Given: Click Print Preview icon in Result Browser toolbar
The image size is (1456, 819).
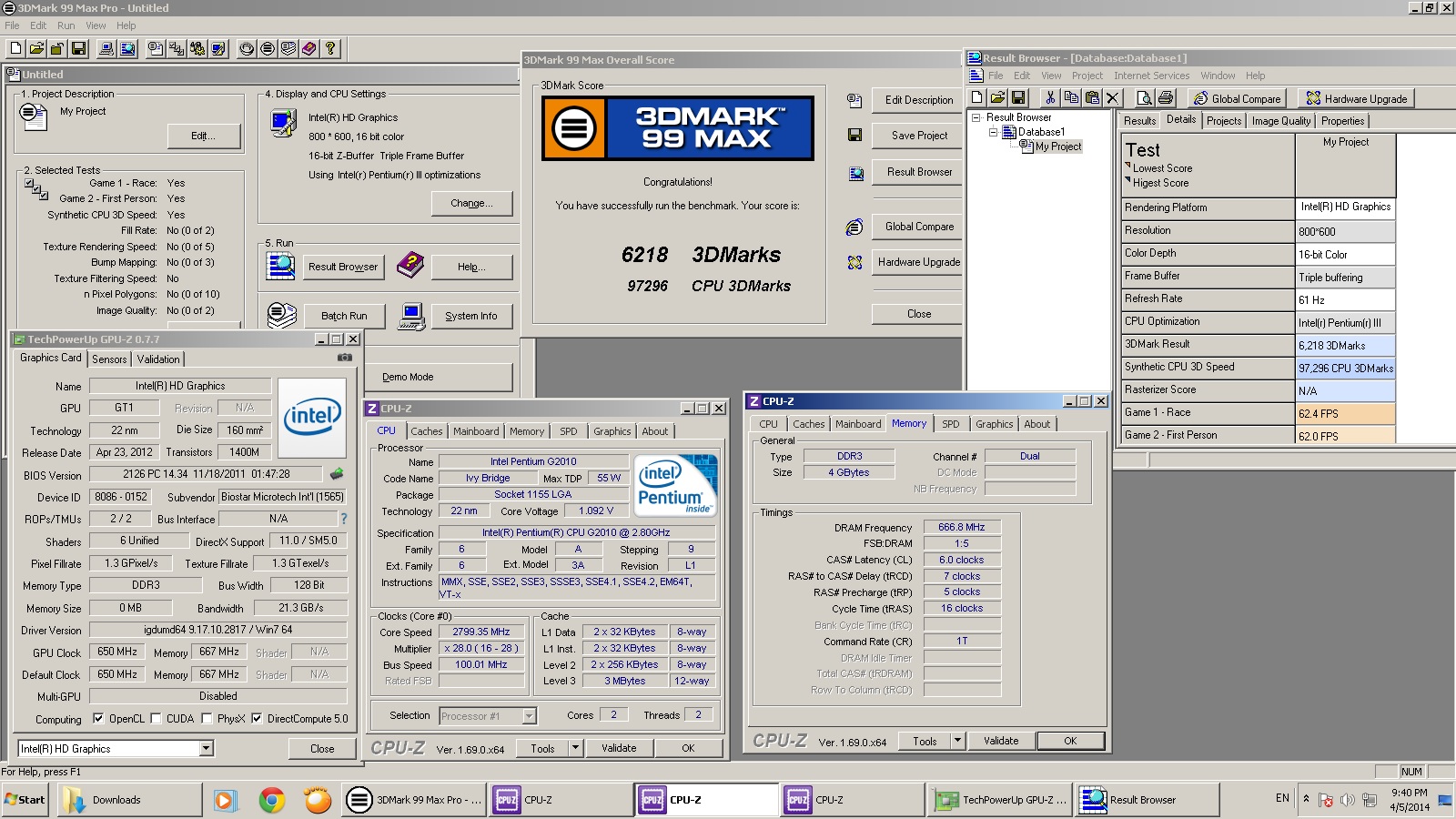Looking at the screenshot, I should [x=1145, y=97].
